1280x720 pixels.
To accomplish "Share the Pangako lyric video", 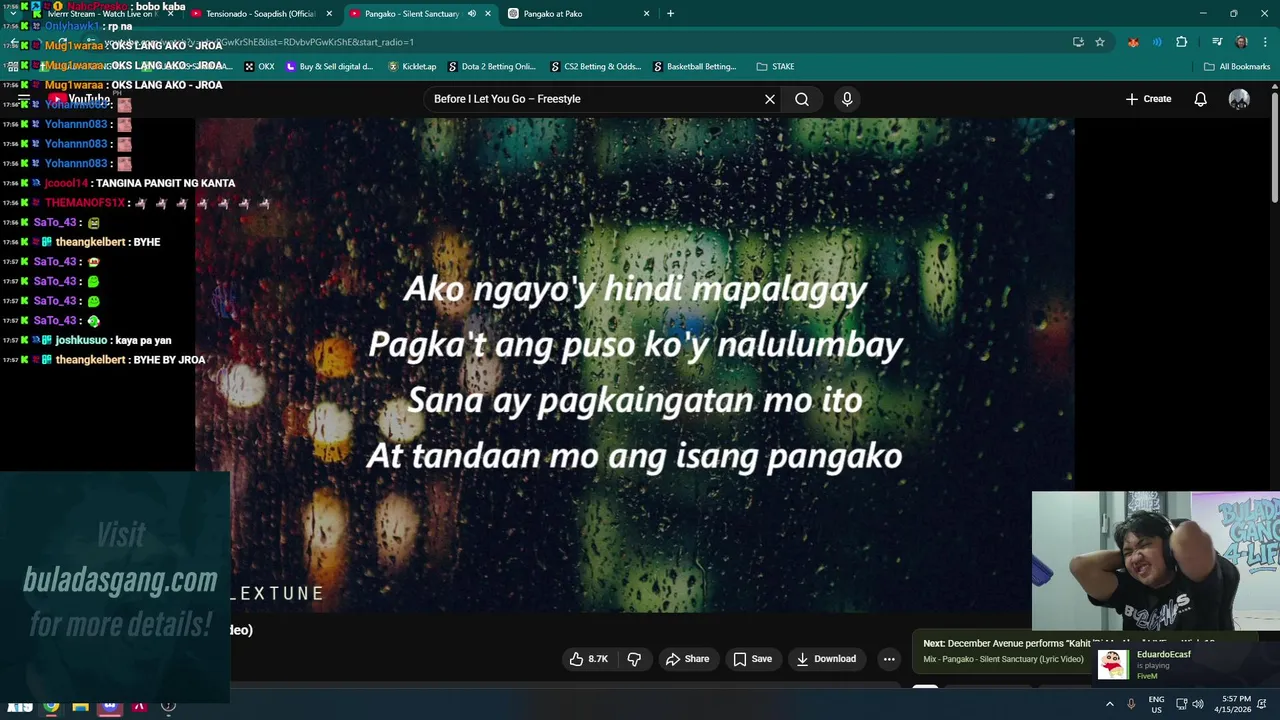I will (x=687, y=659).
